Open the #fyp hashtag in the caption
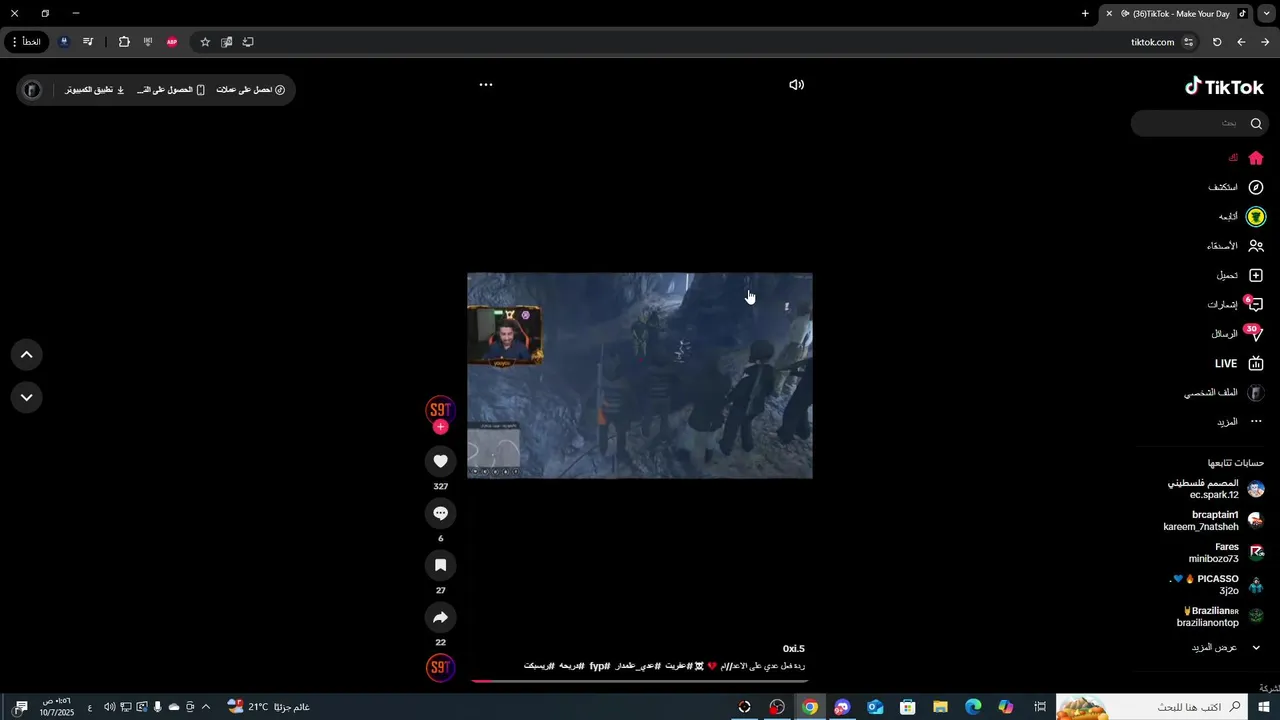 (x=599, y=666)
